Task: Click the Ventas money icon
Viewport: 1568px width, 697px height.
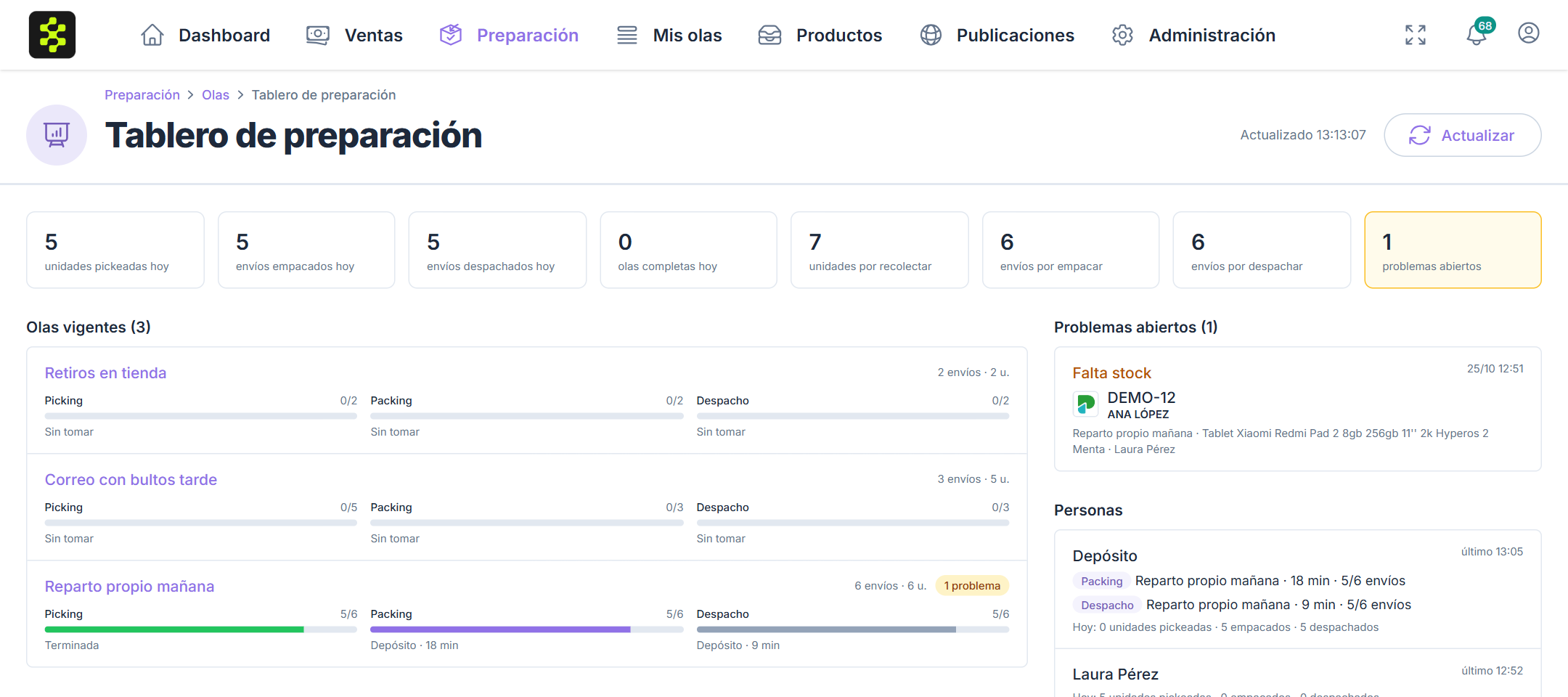Action: coord(318,35)
